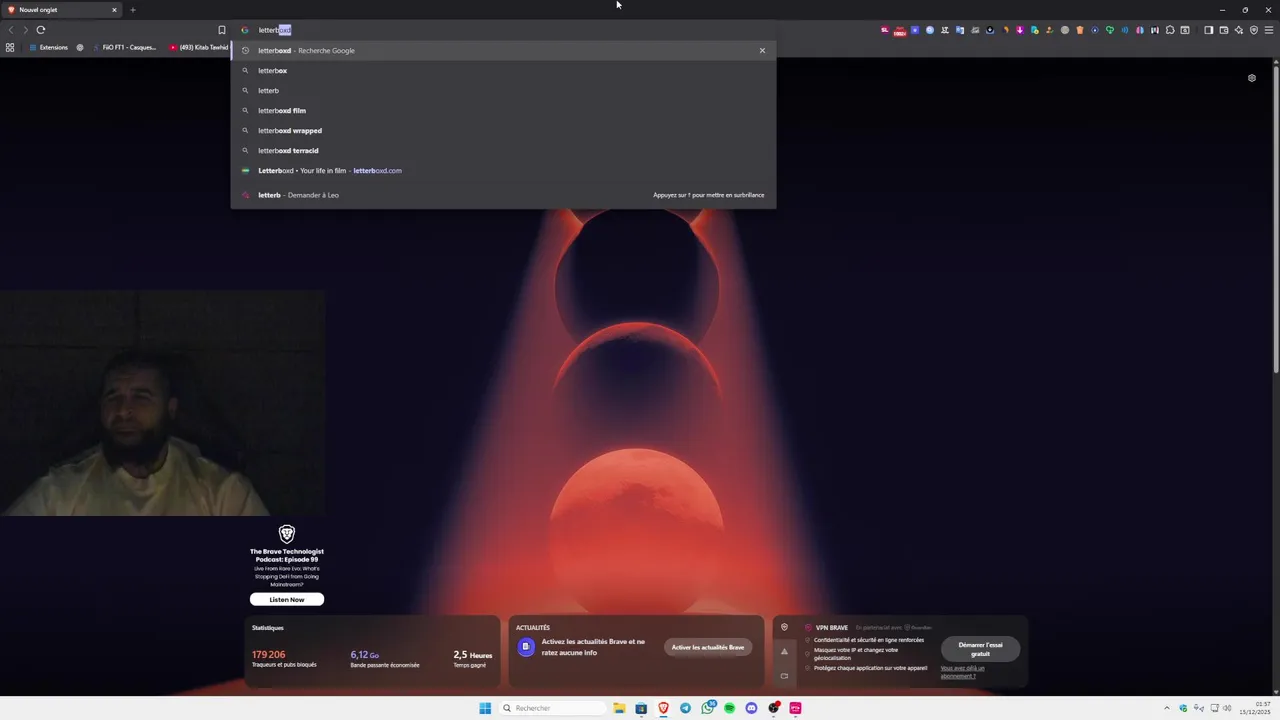Click Activer les actualités Brave button
1280x720 pixels.
pos(708,647)
